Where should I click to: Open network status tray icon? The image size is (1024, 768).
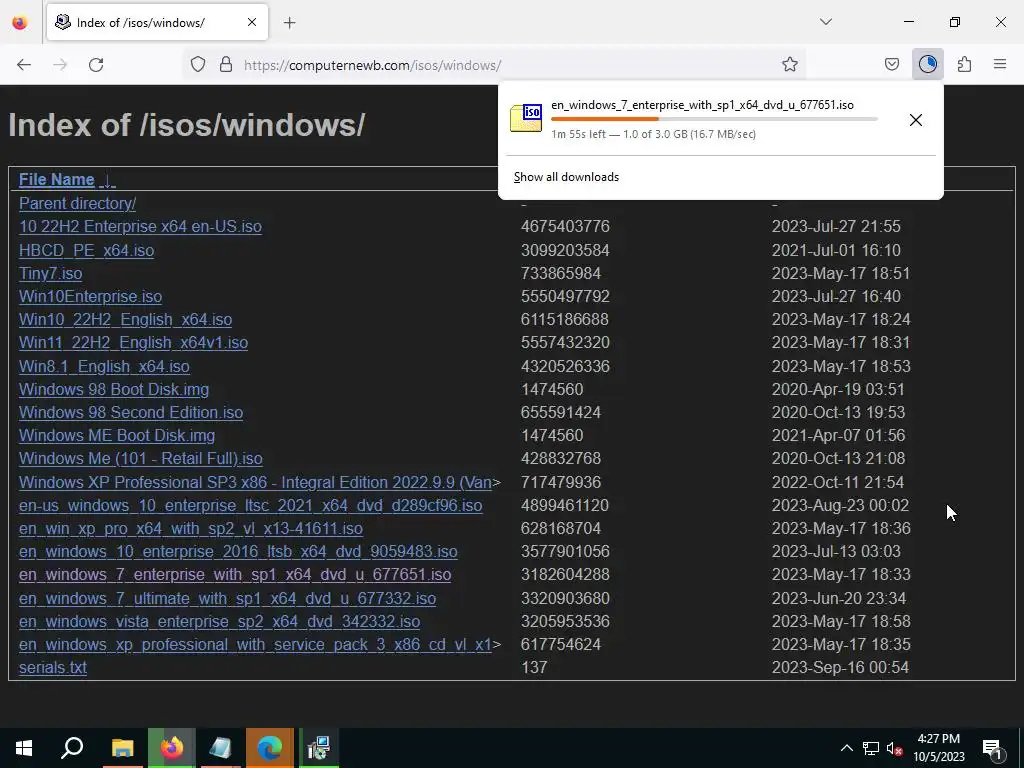(871, 748)
